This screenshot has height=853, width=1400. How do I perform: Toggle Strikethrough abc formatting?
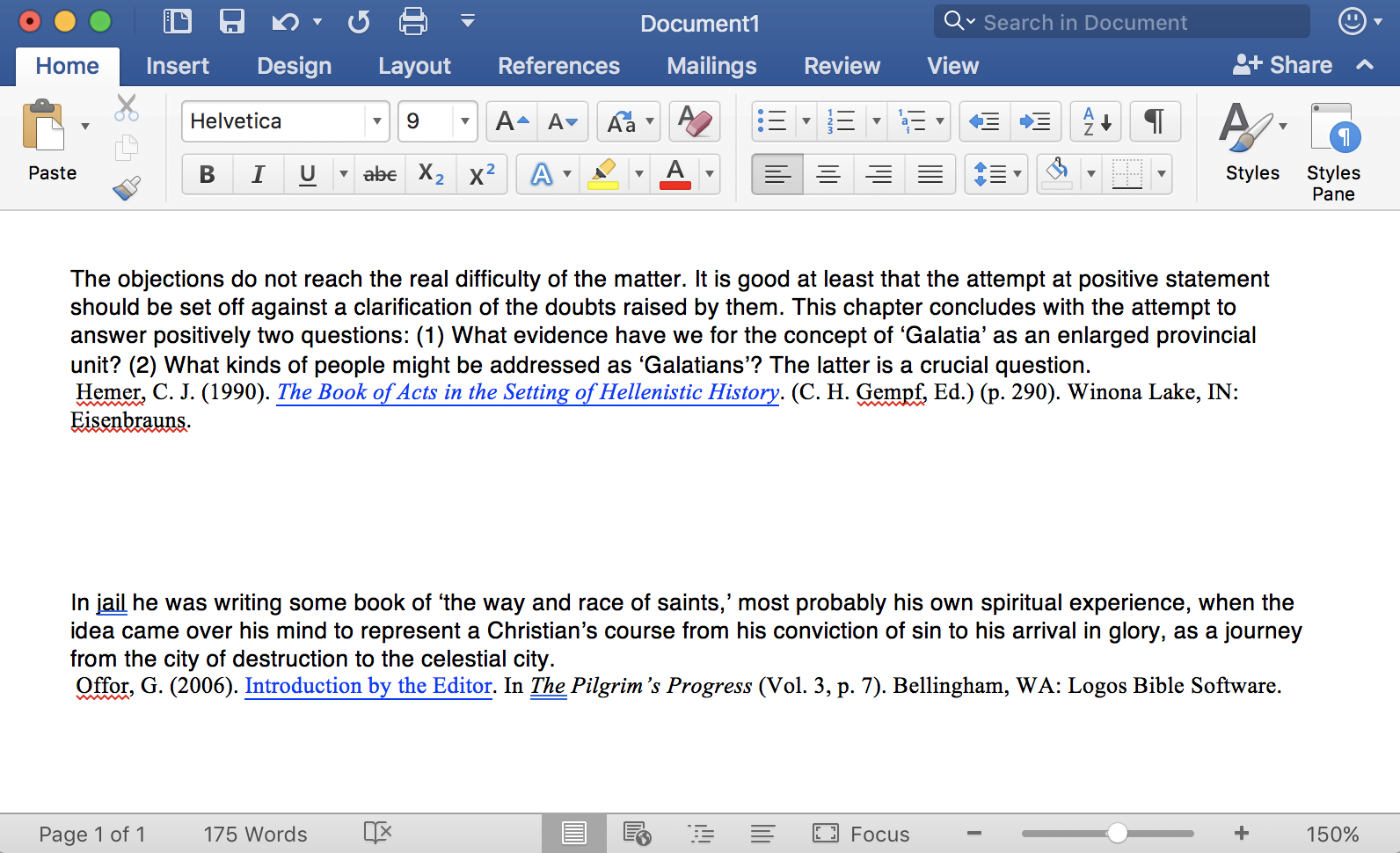(x=380, y=174)
